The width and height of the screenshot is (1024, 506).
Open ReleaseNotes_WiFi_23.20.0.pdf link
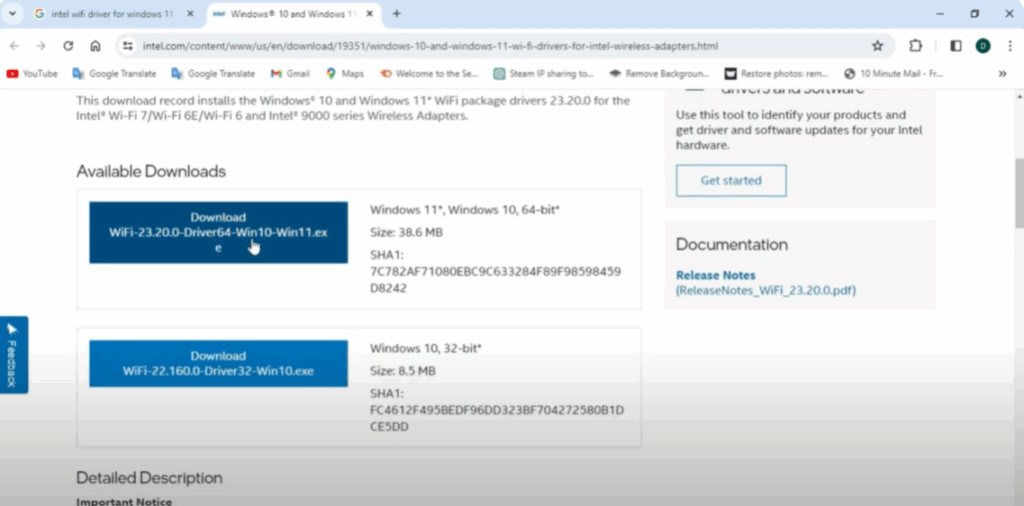766,291
